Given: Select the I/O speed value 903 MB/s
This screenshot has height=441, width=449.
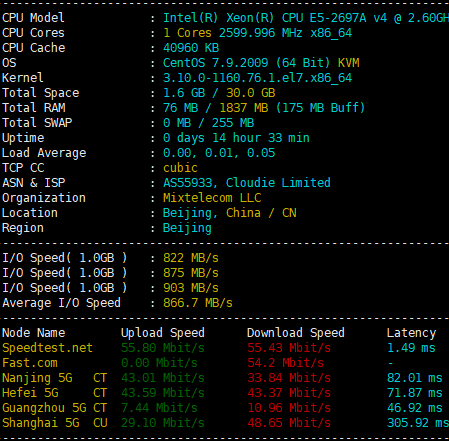Looking at the screenshot, I should pos(191,288).
